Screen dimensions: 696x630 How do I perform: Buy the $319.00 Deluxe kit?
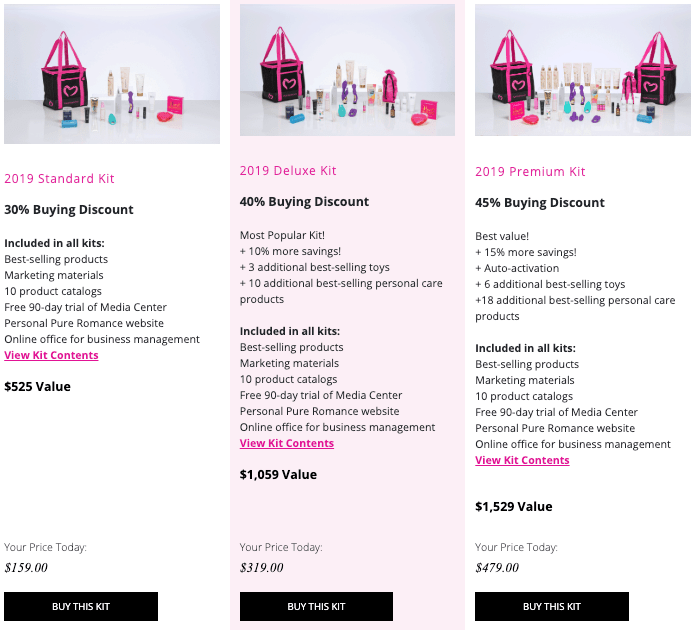pyautogui.click(x=316, y=606)
